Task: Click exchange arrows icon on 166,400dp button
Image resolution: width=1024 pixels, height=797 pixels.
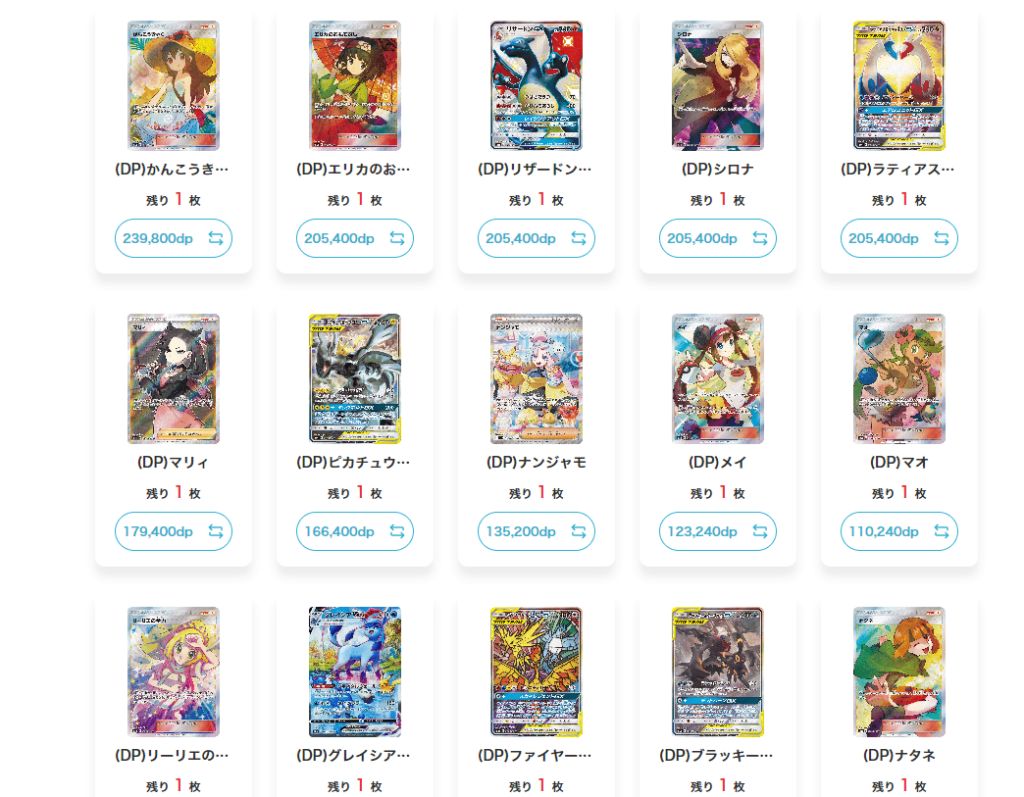Action: tap(397, 532)
